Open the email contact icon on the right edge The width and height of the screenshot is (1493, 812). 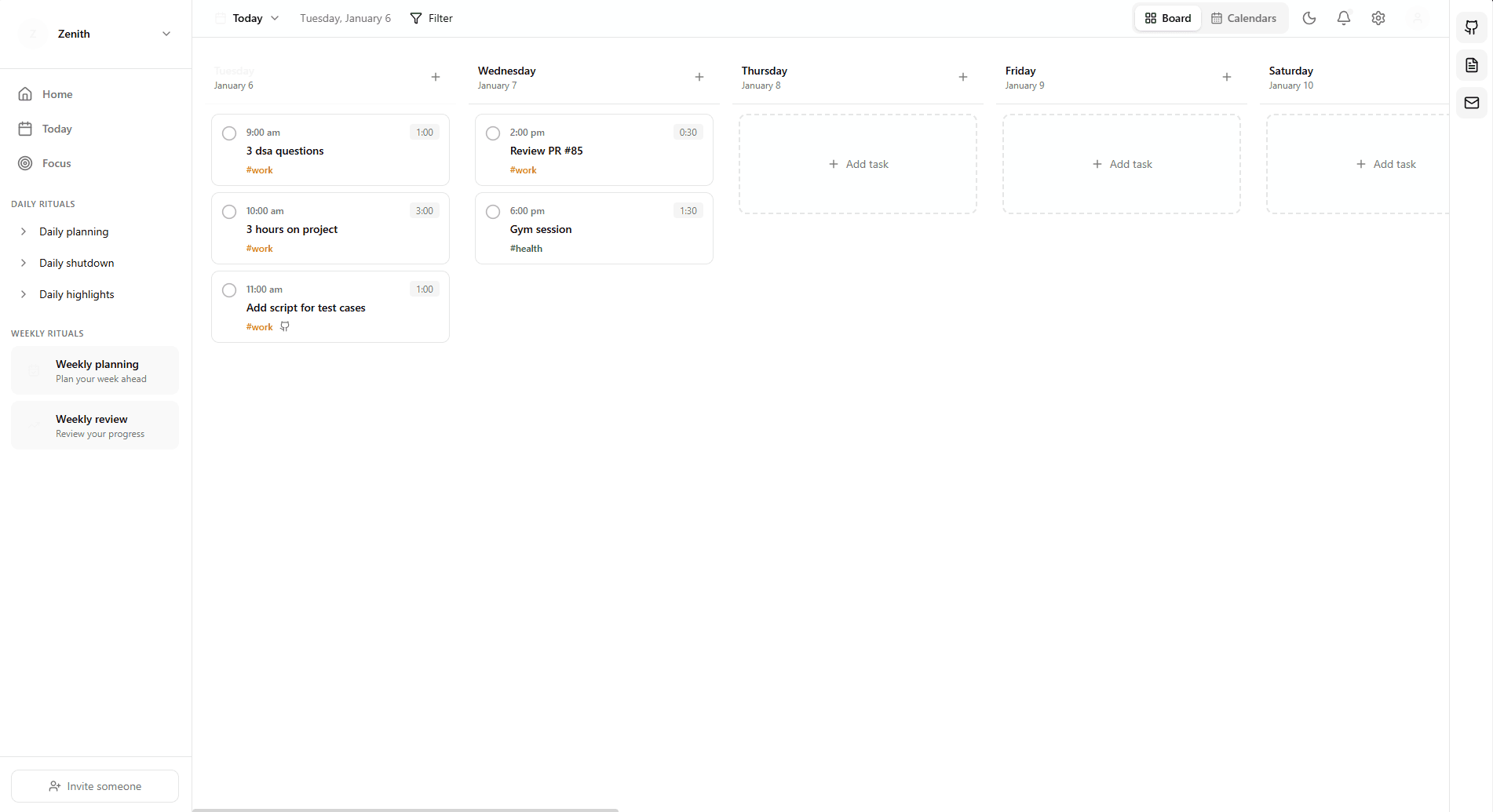point(1472,103)
